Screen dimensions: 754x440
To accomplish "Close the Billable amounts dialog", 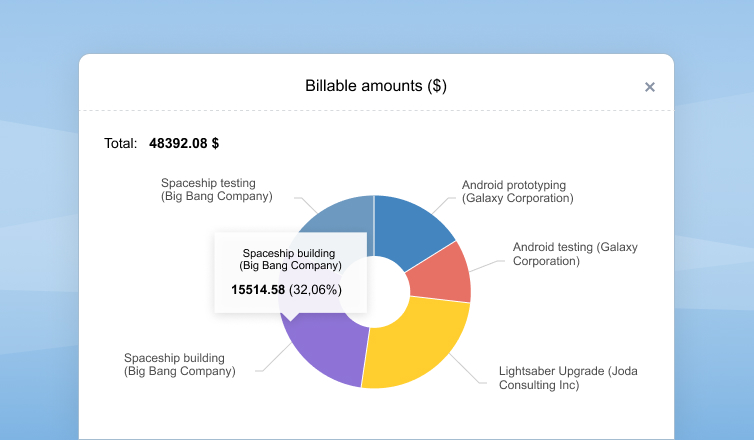I will (x=650, y=87).
